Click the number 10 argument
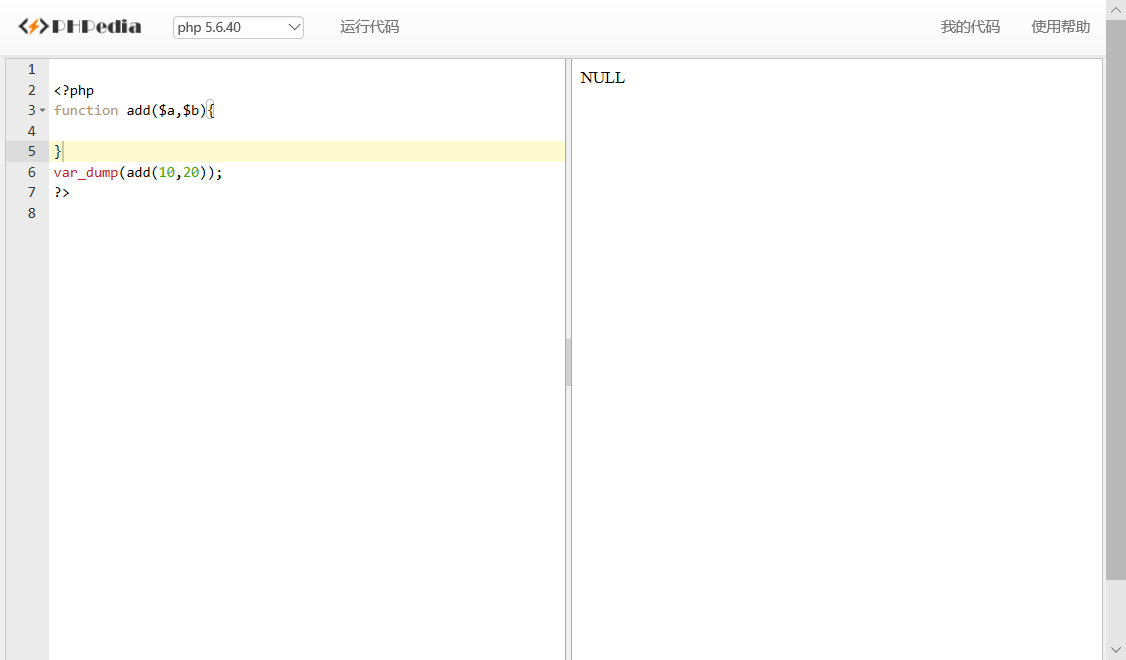 pyautogui.click(x=167, y=172)
